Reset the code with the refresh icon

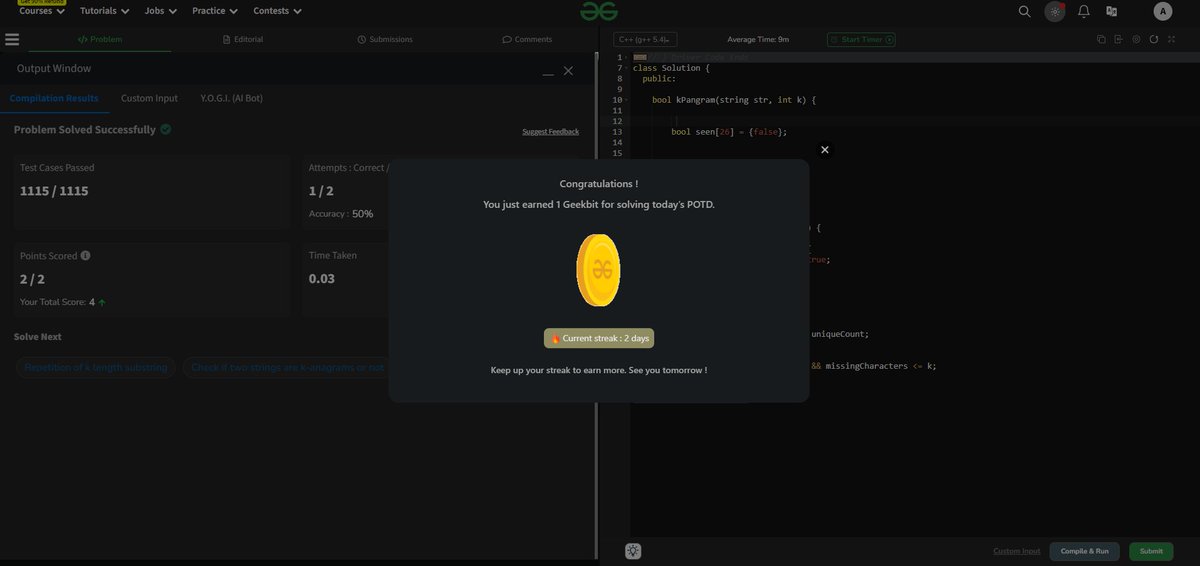click(1154, 39)
